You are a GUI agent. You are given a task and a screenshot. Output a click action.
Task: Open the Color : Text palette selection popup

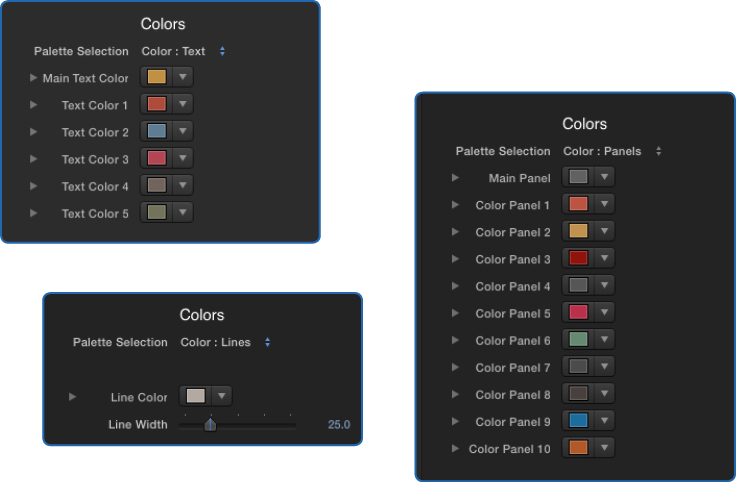point(184,51)
